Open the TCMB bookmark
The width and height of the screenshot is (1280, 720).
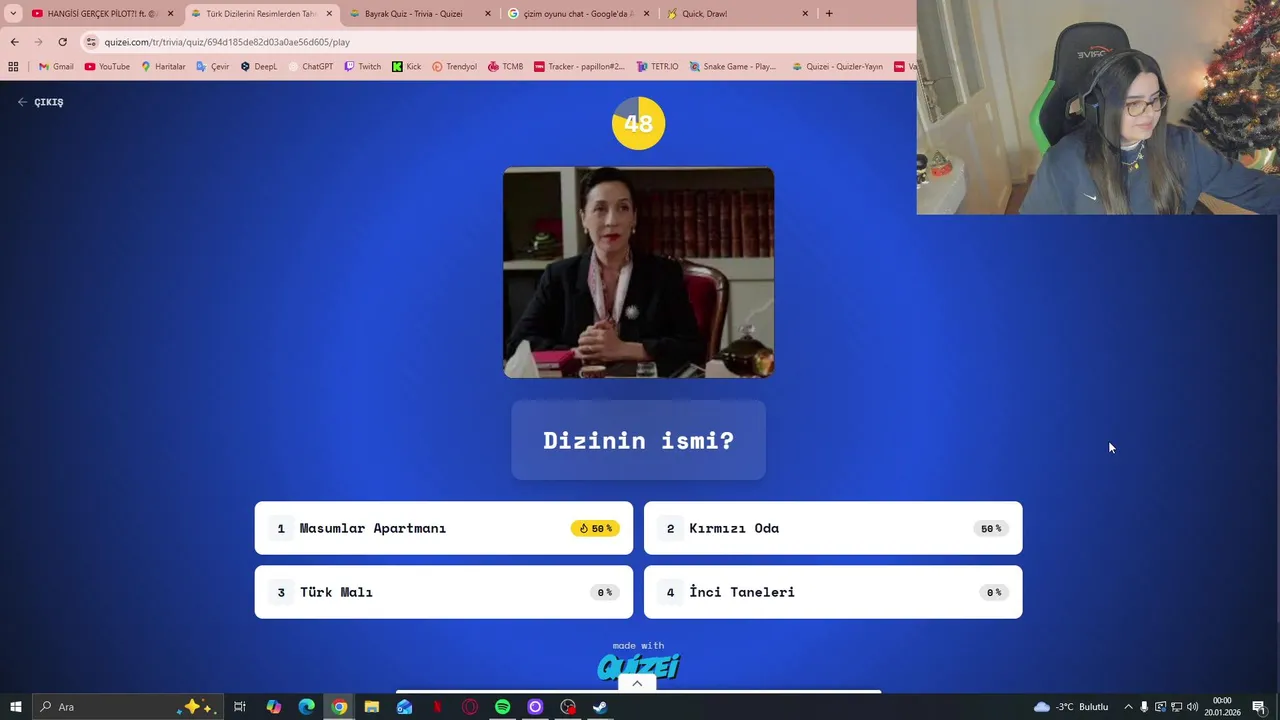505,67
